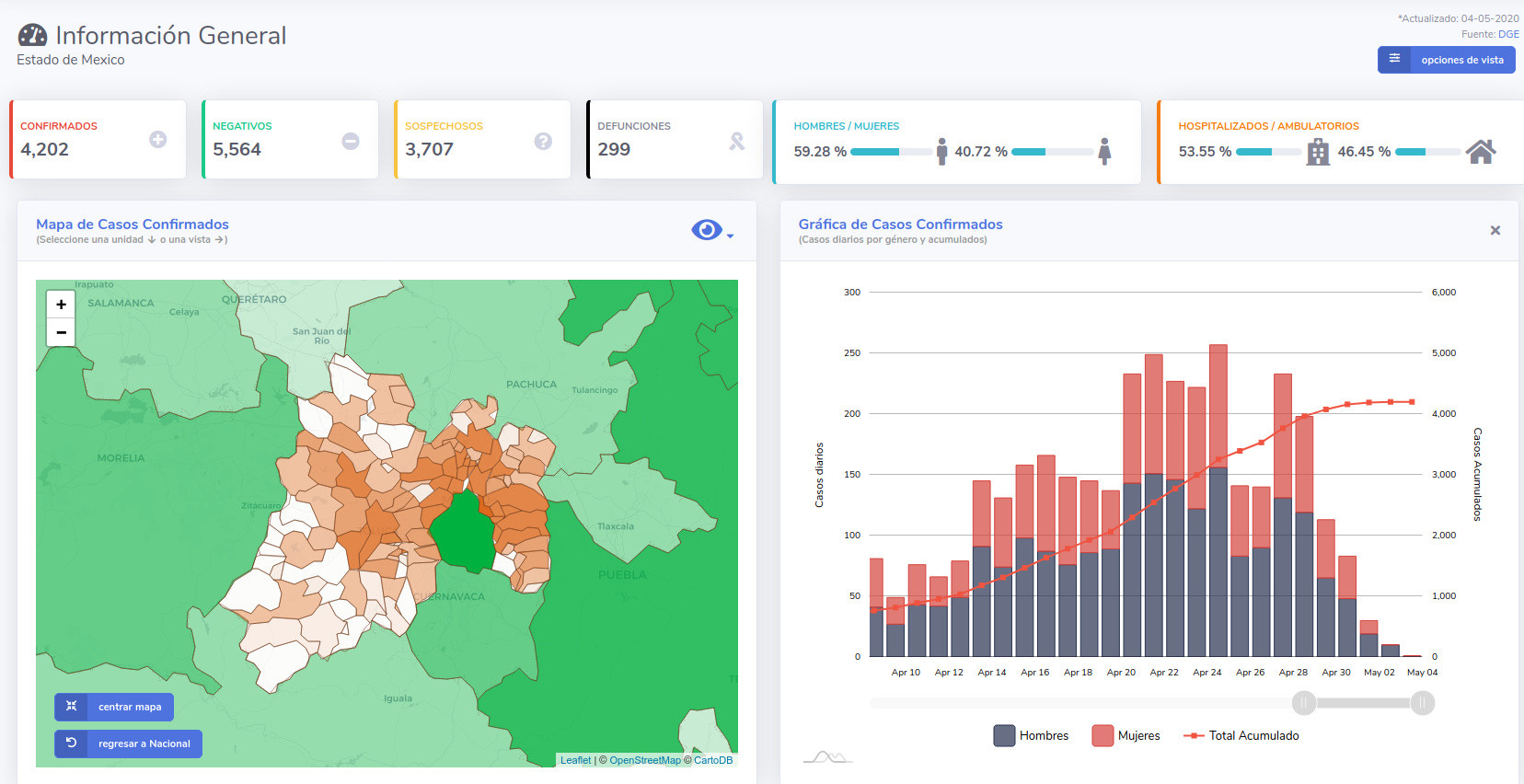The width and height of the screenshot is (1524, 784).
Task: Click the question mark icon on Sospechosos card
Action: coord(543,141)
